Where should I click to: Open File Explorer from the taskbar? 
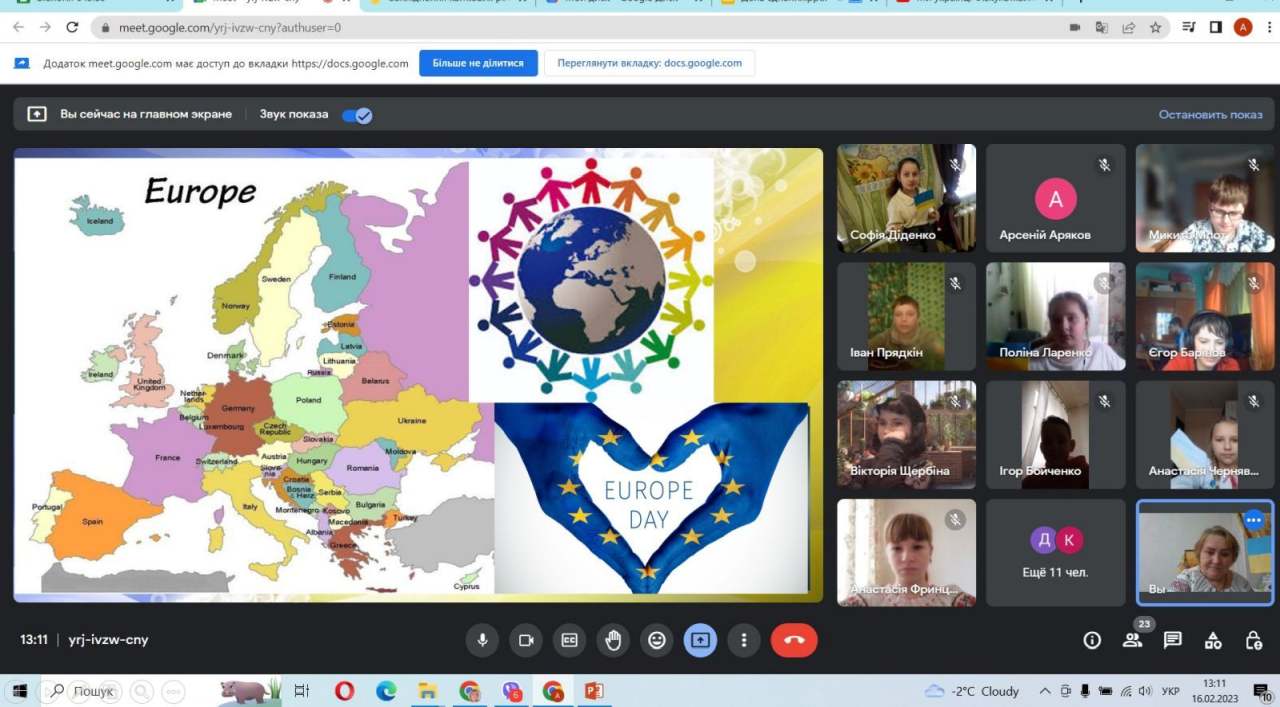(428, 691)
